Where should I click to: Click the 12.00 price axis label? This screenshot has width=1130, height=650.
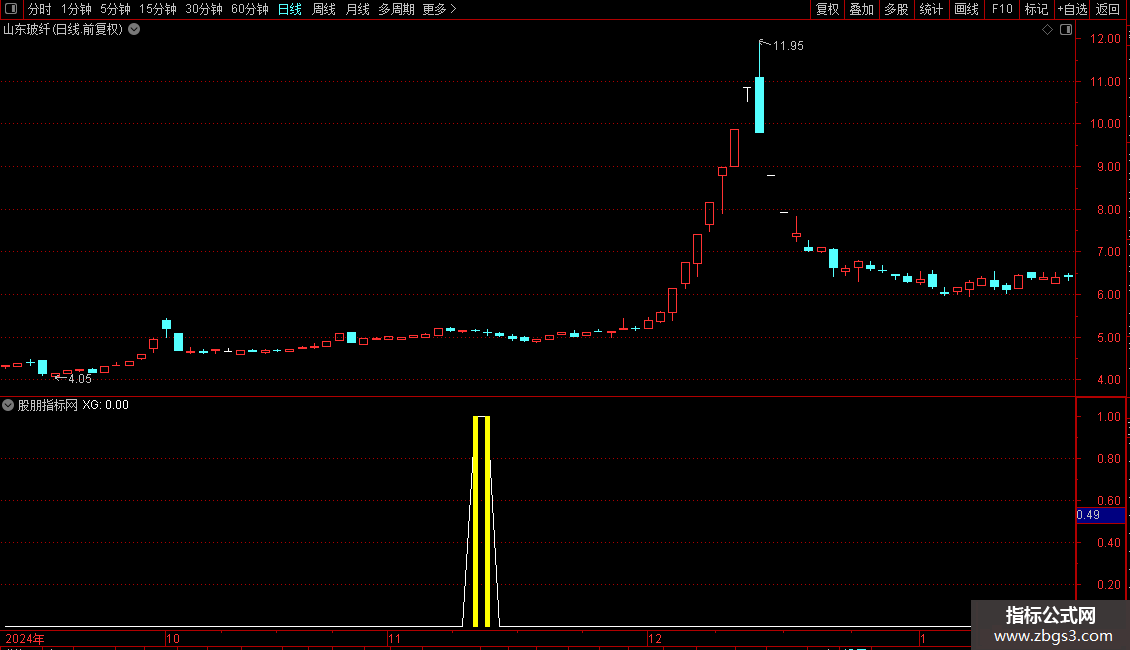1105,39
